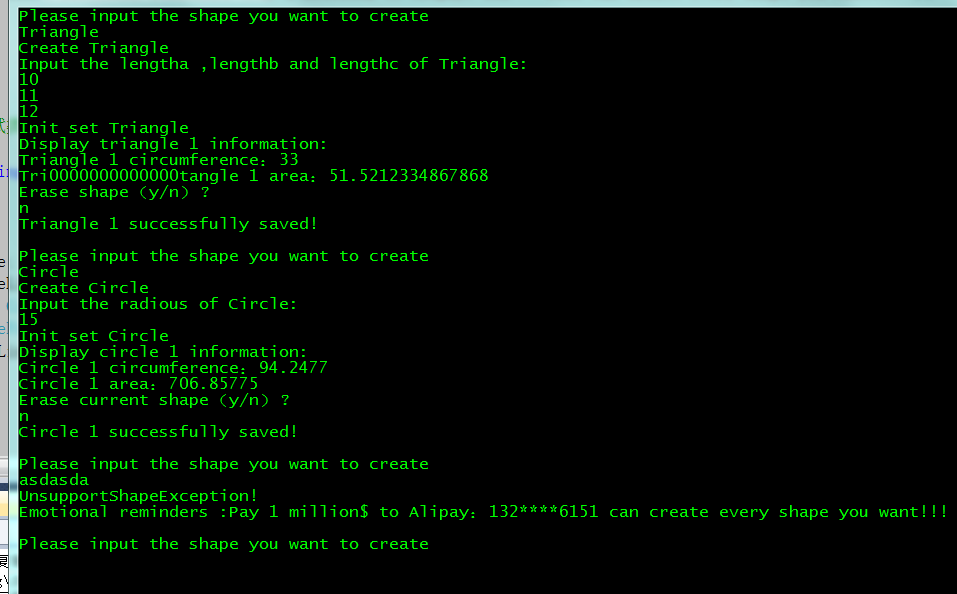This screenshot has width=957, height=594.
Task: Click the 'UnsupportShapeException!' error line
Action: click(138, 496)
